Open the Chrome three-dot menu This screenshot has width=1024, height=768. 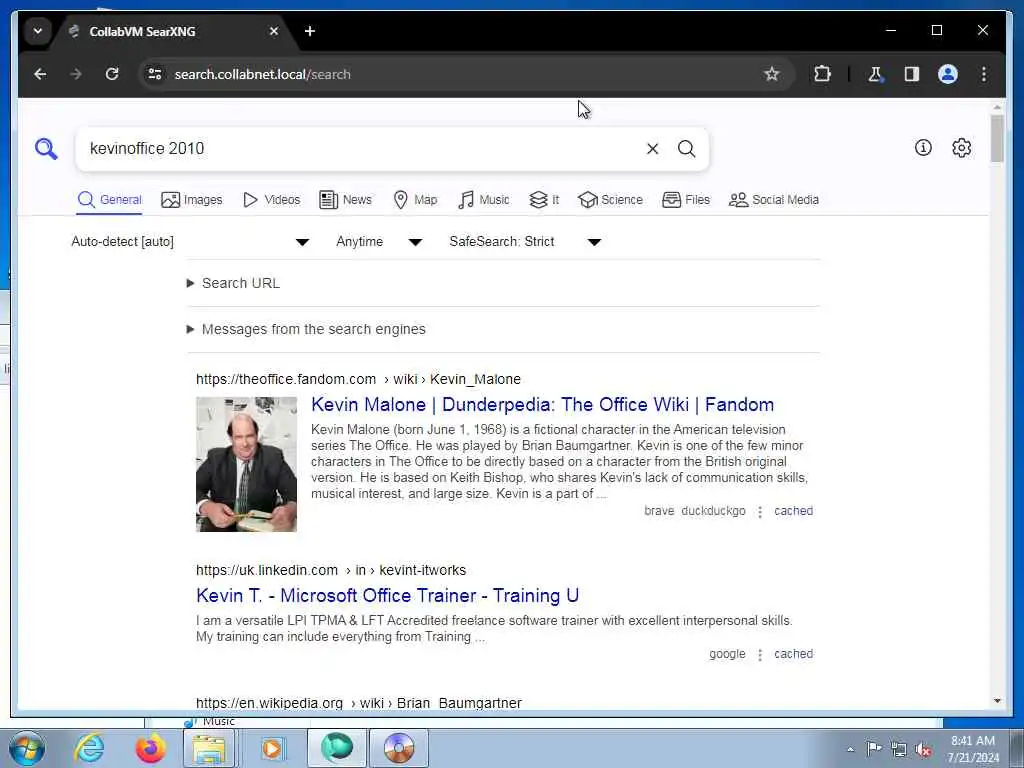coord(984,74)
